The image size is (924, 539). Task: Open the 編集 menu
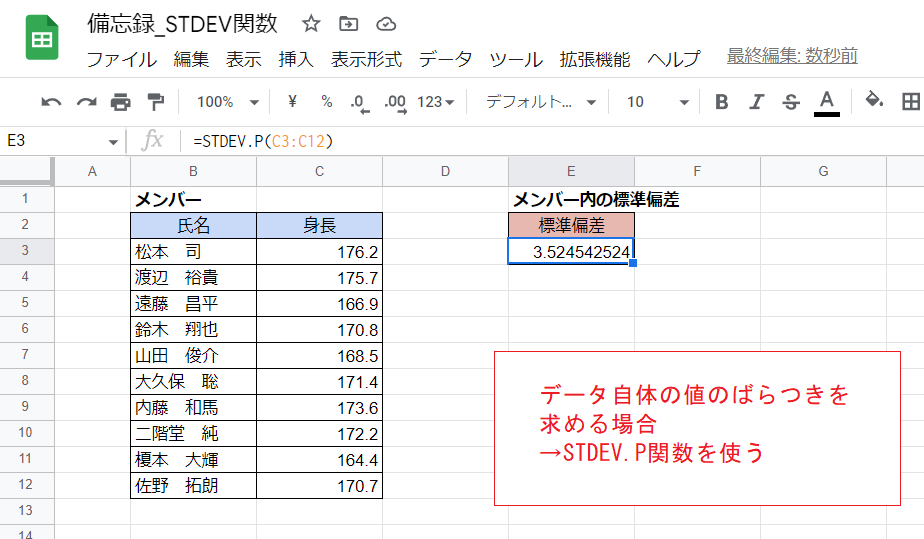191,59
